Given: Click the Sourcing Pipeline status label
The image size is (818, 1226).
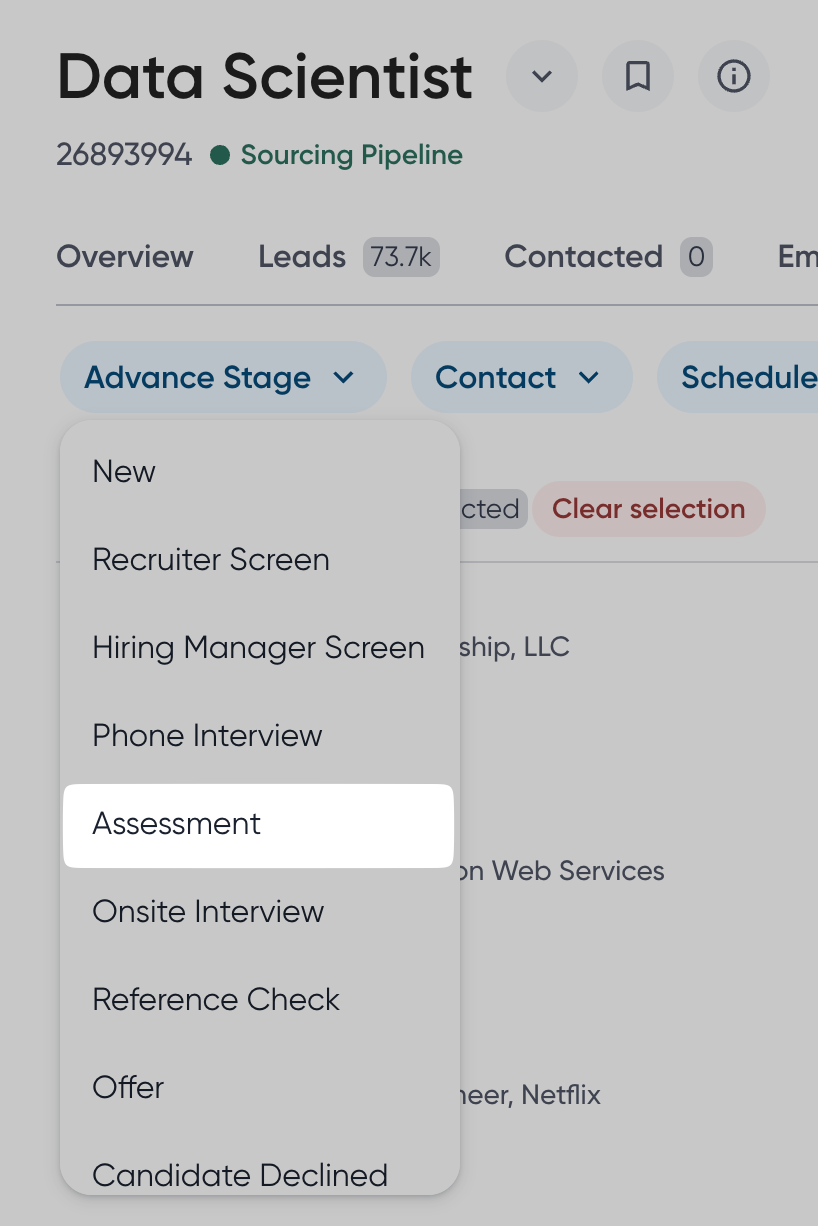Looking at the screenshot, I should 351,156.
